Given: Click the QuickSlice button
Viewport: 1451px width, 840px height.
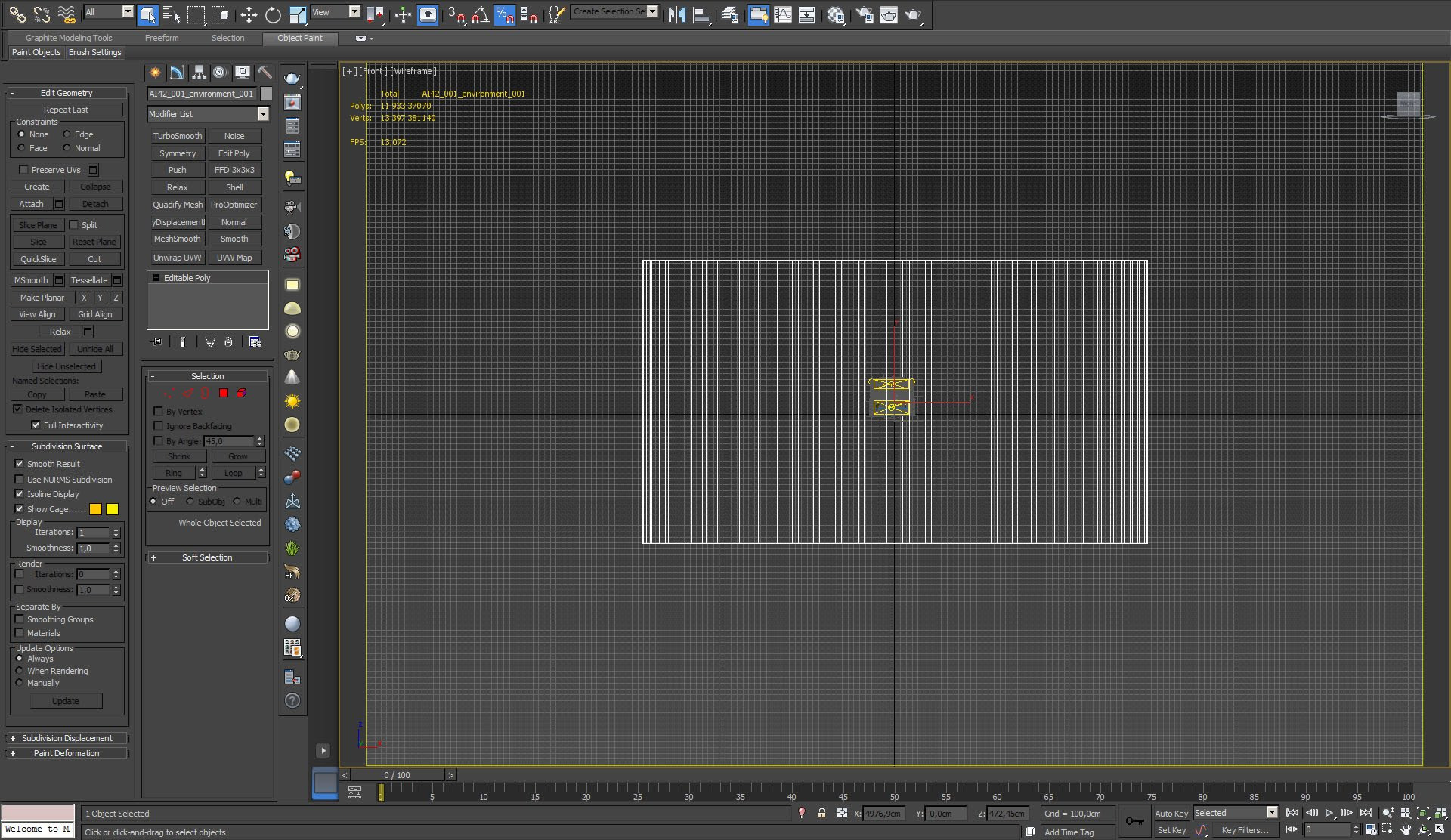Looking at the screenshot, I should 38,259.
